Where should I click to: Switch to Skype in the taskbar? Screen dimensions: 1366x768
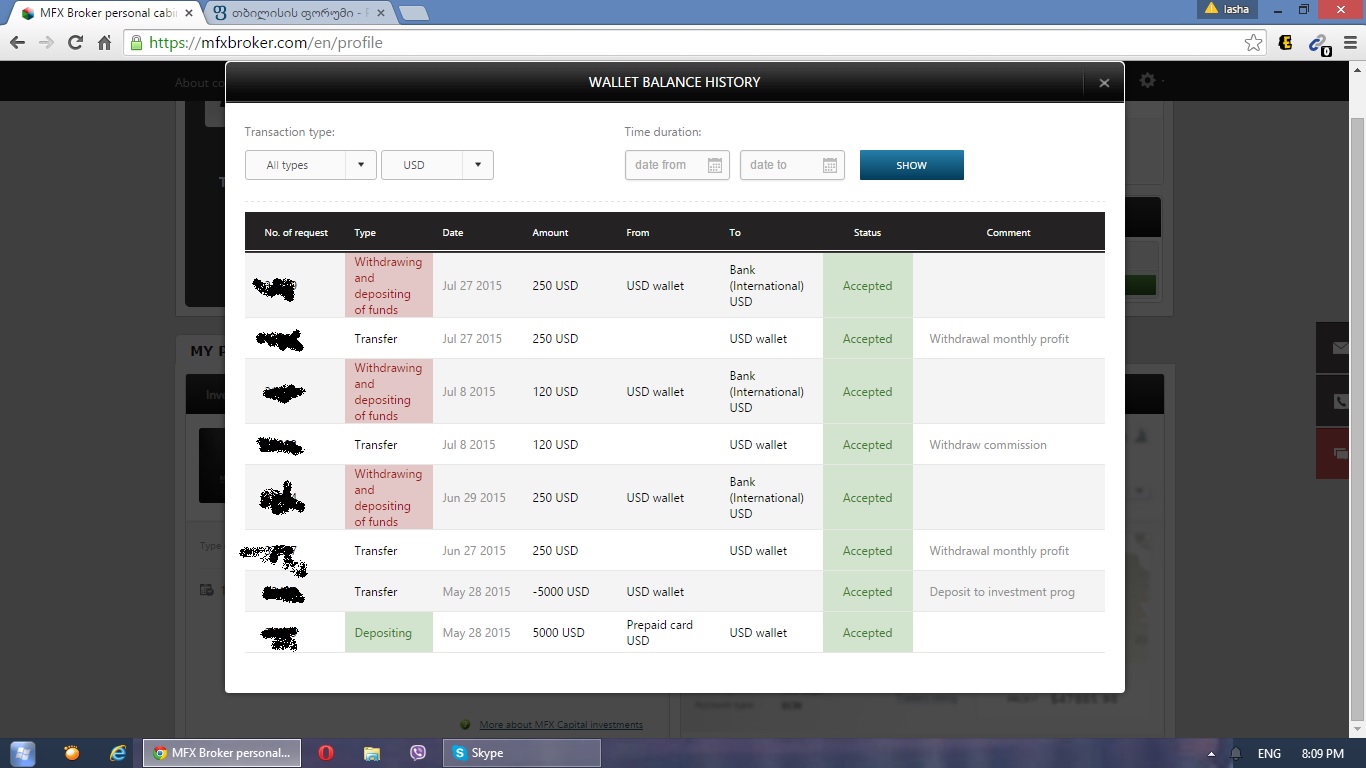coord(522,753)
